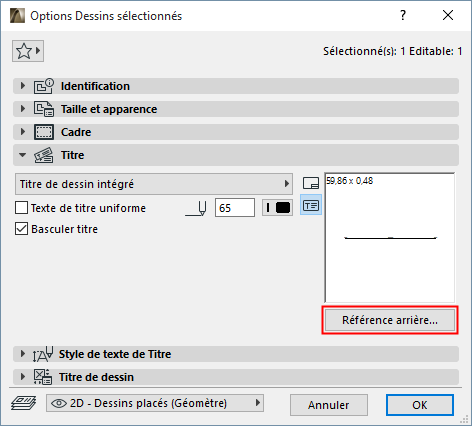Click the pen number field showing 65
Screen dimensions: 472x426
tap(235, 208)
